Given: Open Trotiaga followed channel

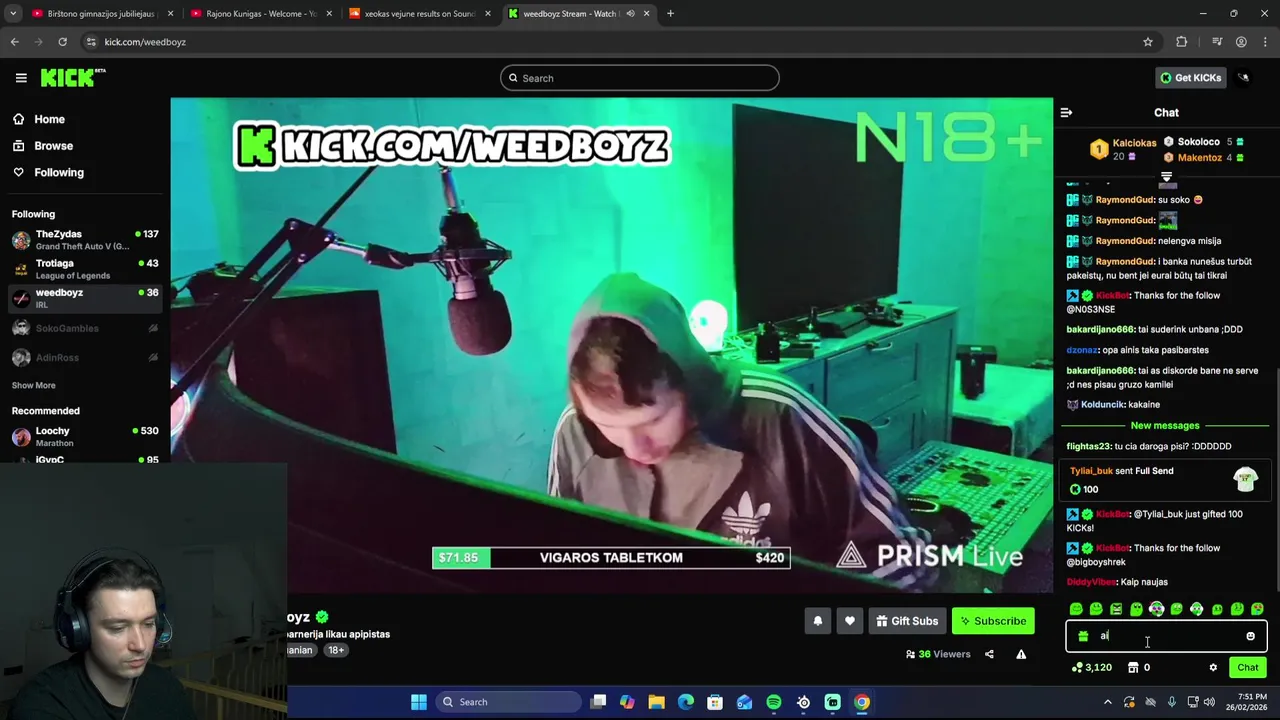Looking at the screenshot, I should coord(85,269).
